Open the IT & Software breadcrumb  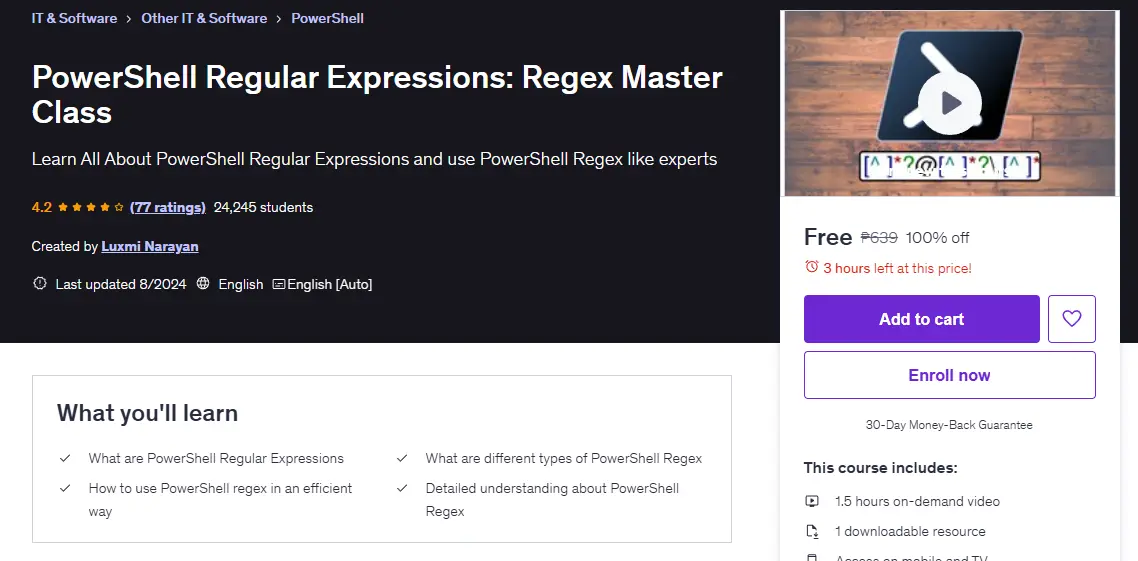tap(74, 18)
